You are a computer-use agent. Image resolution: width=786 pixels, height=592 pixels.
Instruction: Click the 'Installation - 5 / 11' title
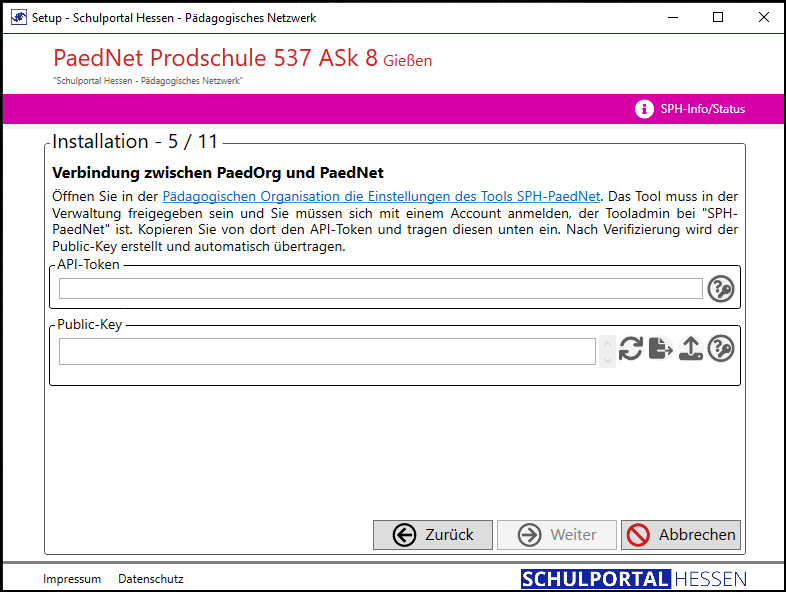pos(134,142)
